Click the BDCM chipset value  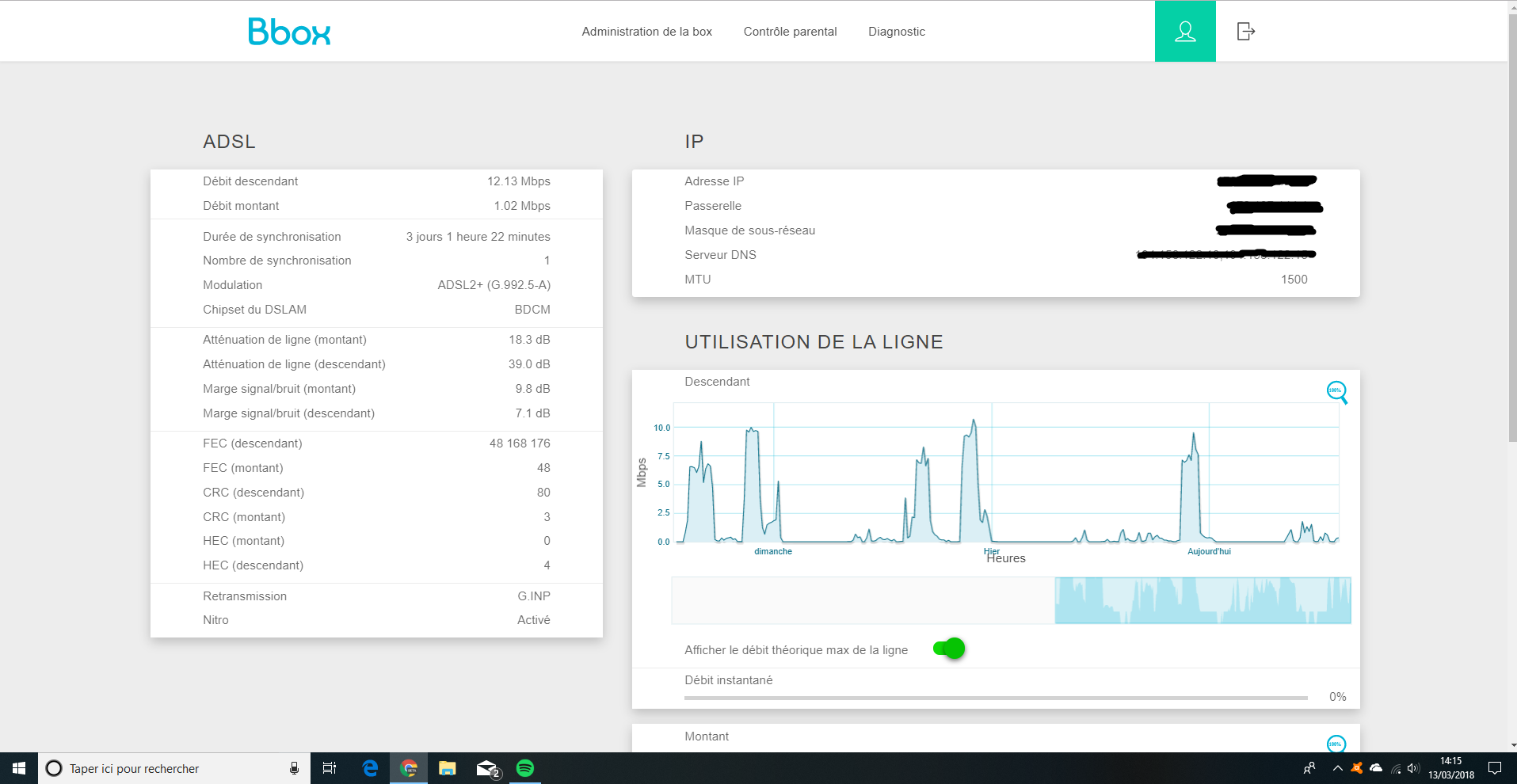pos(532,310)
